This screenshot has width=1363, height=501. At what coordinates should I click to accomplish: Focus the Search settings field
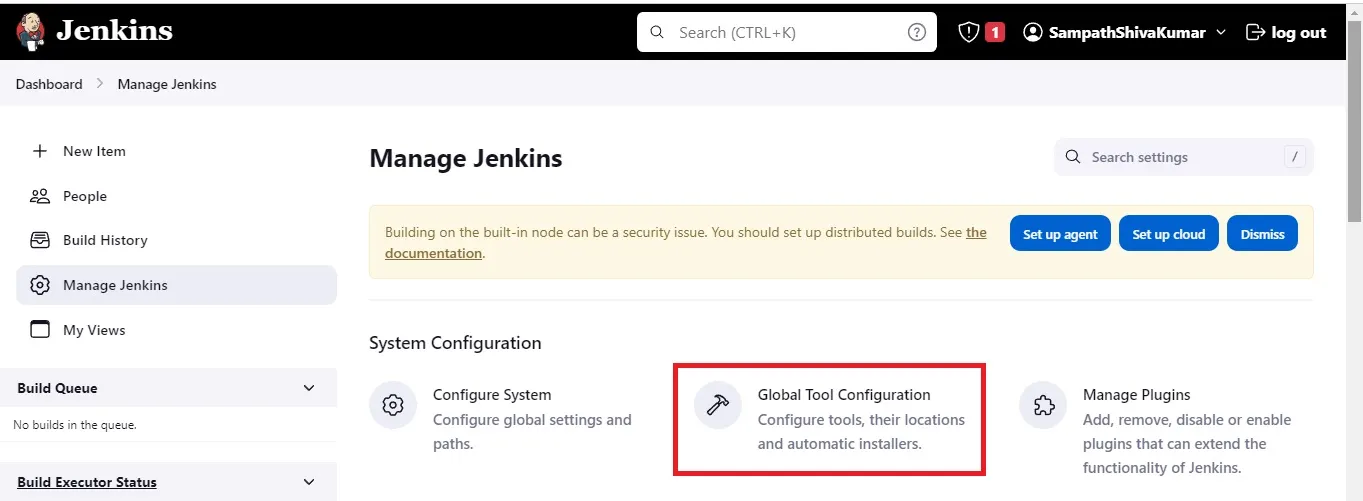(x=1184, y=157)
